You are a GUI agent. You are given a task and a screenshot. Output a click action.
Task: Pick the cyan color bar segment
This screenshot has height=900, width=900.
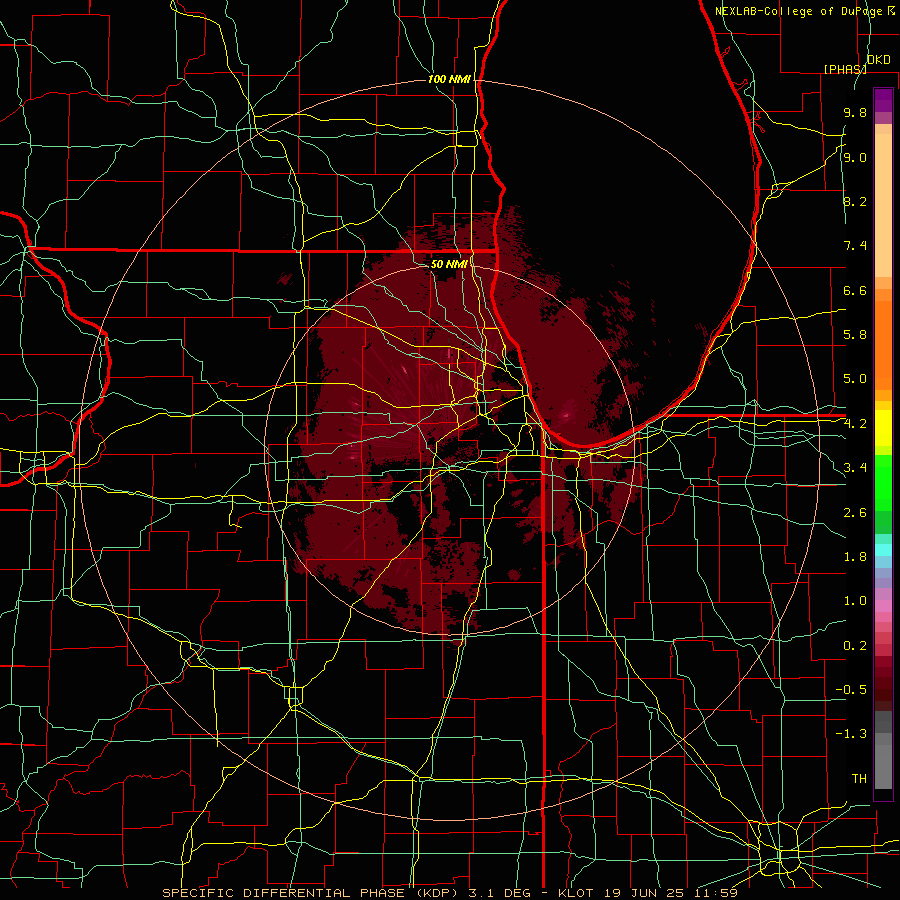pyautogui.click(x=883, y=550)
